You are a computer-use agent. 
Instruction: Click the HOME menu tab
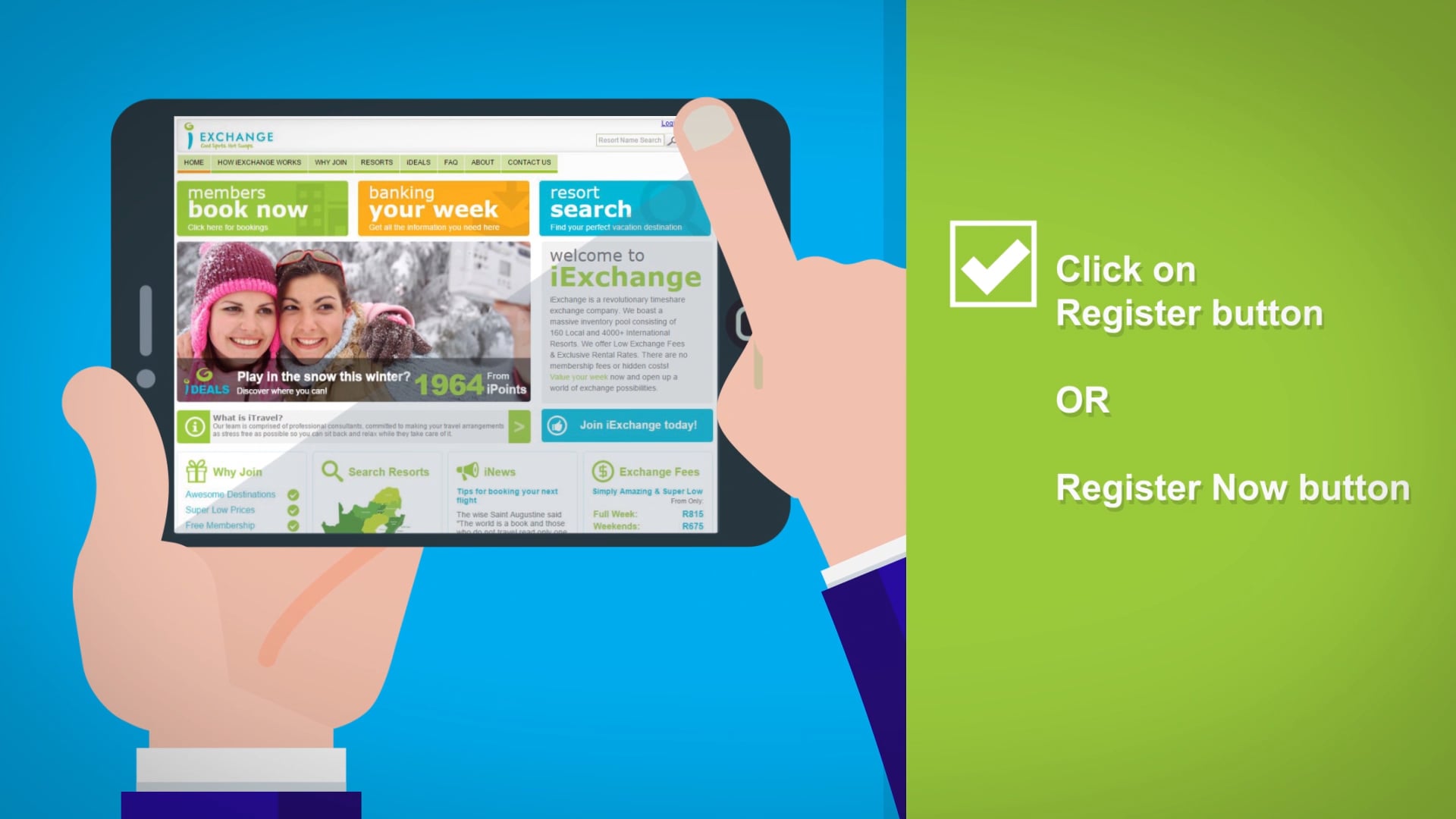click(194, 162)
